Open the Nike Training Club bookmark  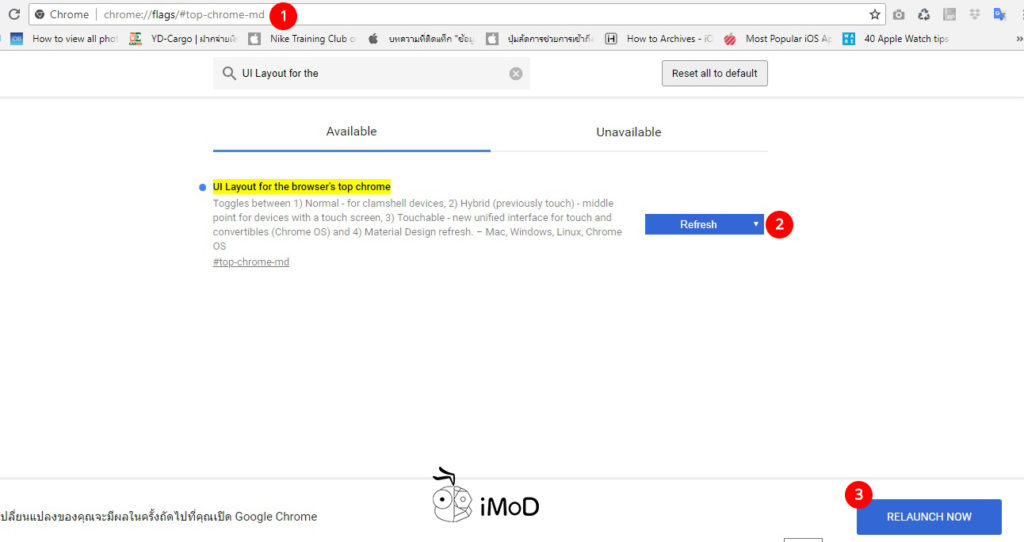tap(302, 39)
